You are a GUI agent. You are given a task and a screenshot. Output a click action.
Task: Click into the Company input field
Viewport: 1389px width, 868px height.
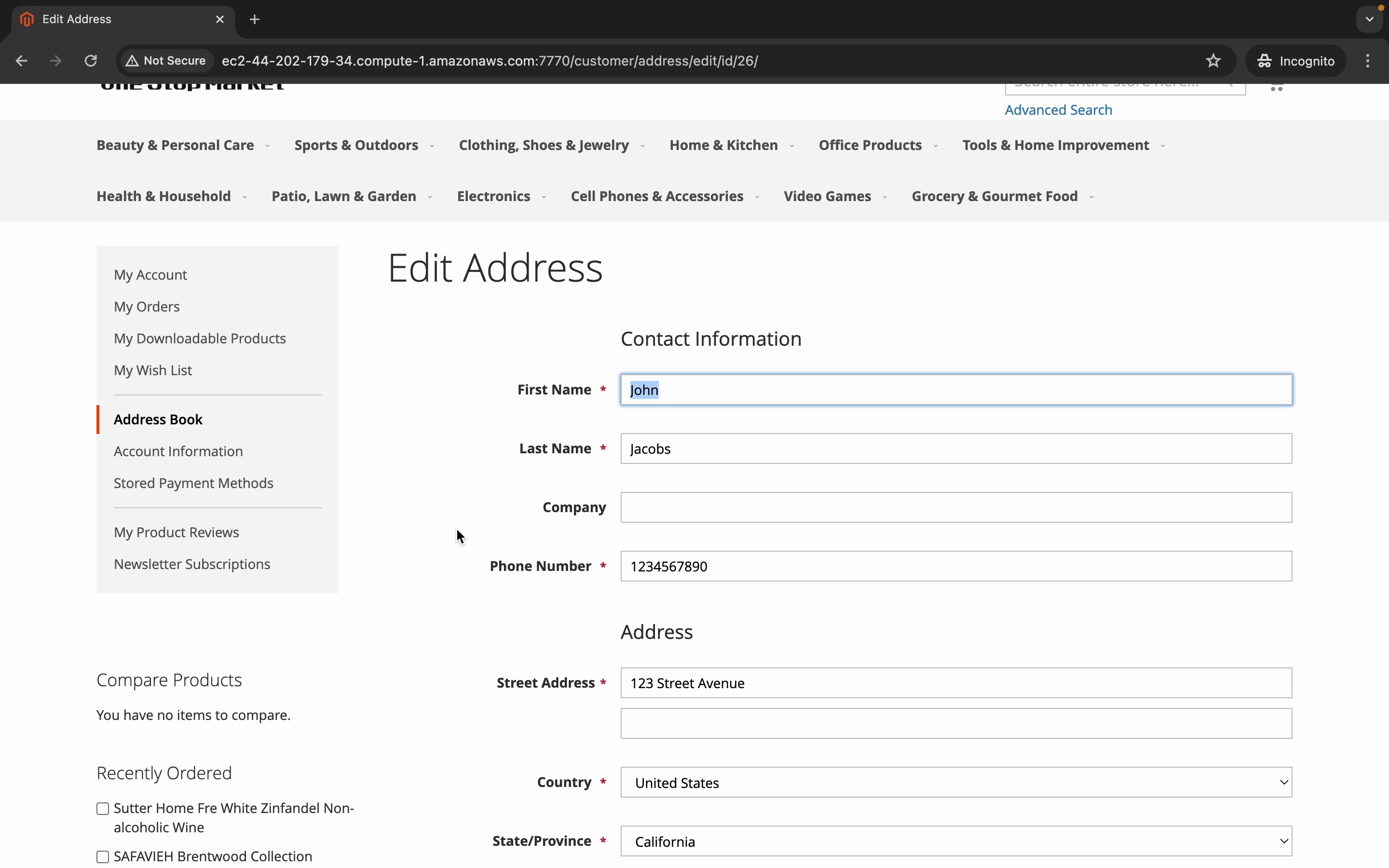pos(955,507)
